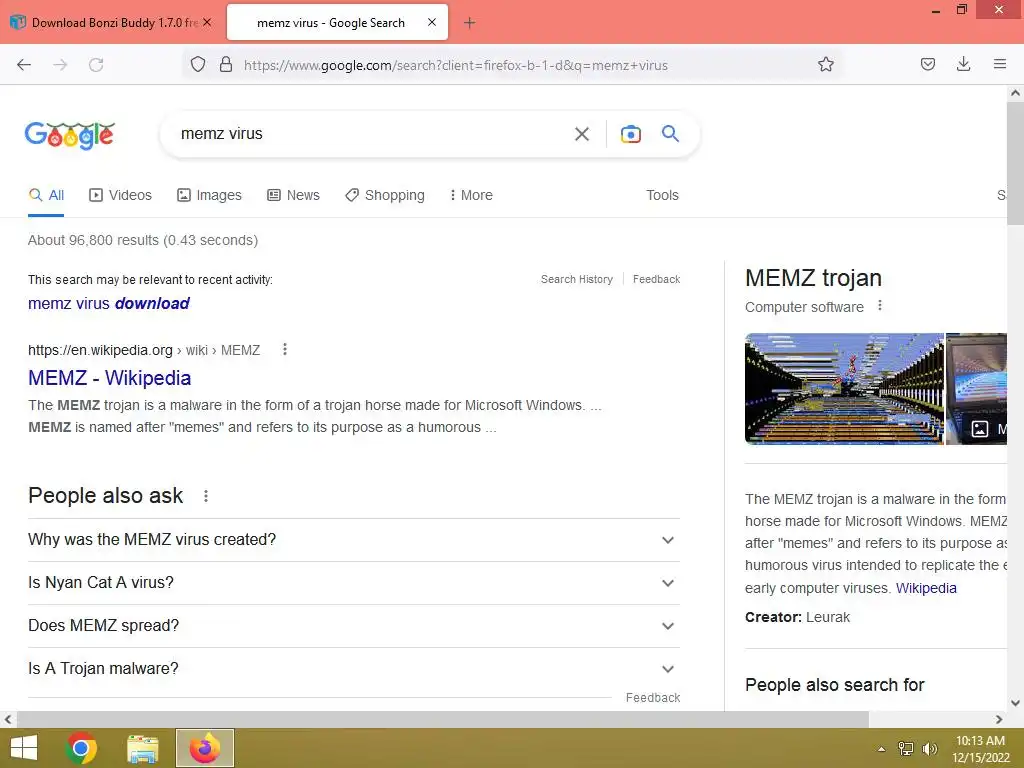Open Search History link
The height and width of the screenshot is (768, 1024).
577,280
